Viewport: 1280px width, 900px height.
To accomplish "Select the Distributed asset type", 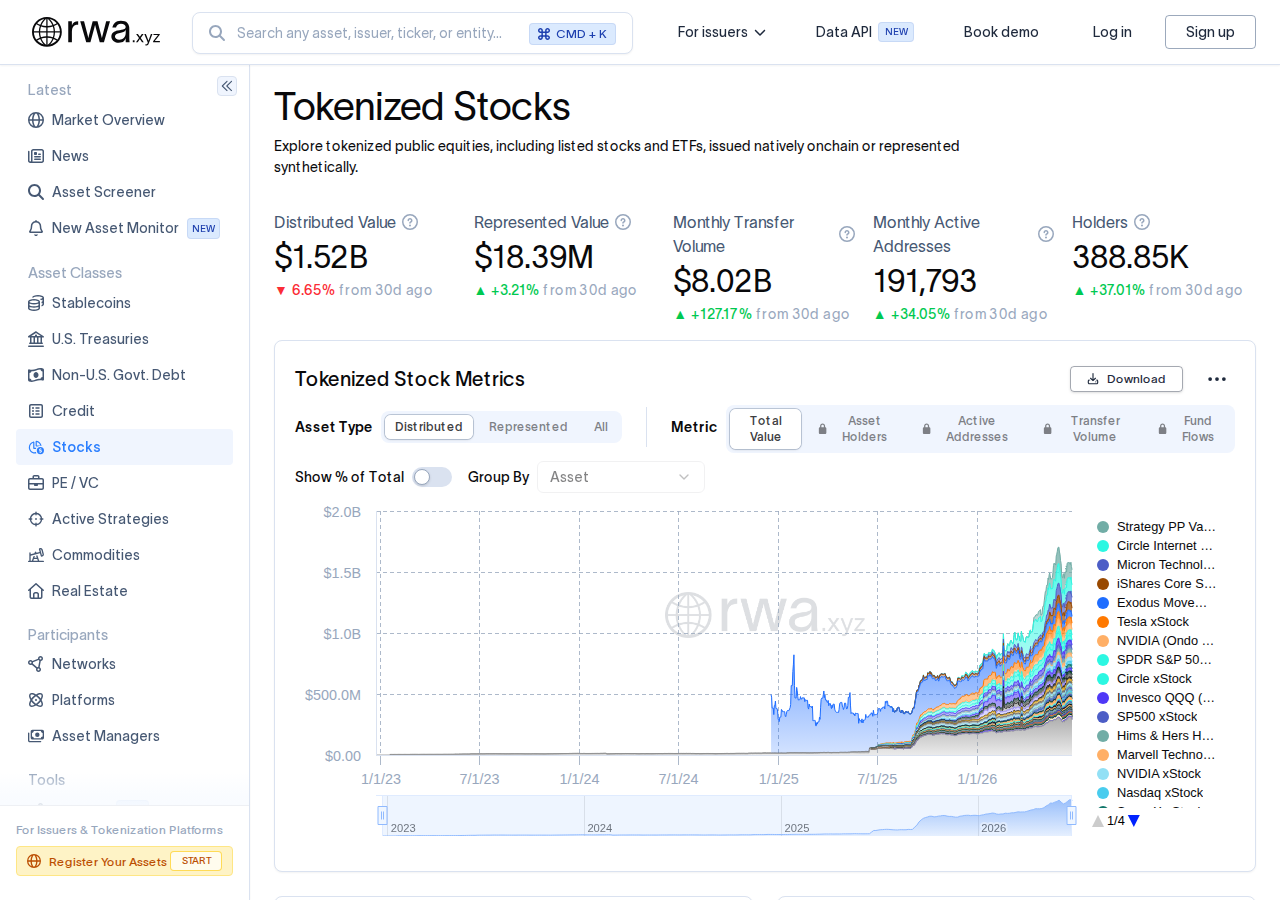I will coord(428,427).
